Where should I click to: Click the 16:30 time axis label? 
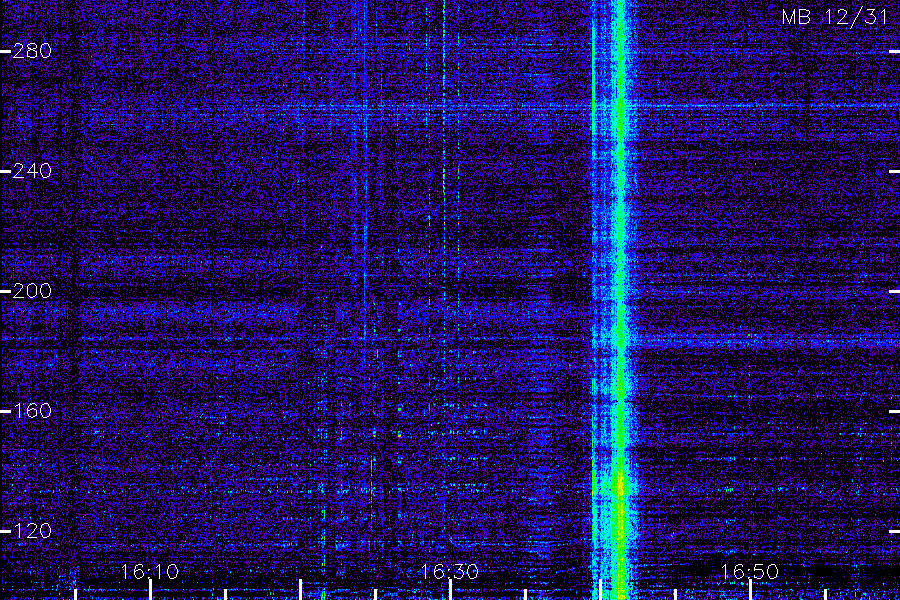pos(449,571)
